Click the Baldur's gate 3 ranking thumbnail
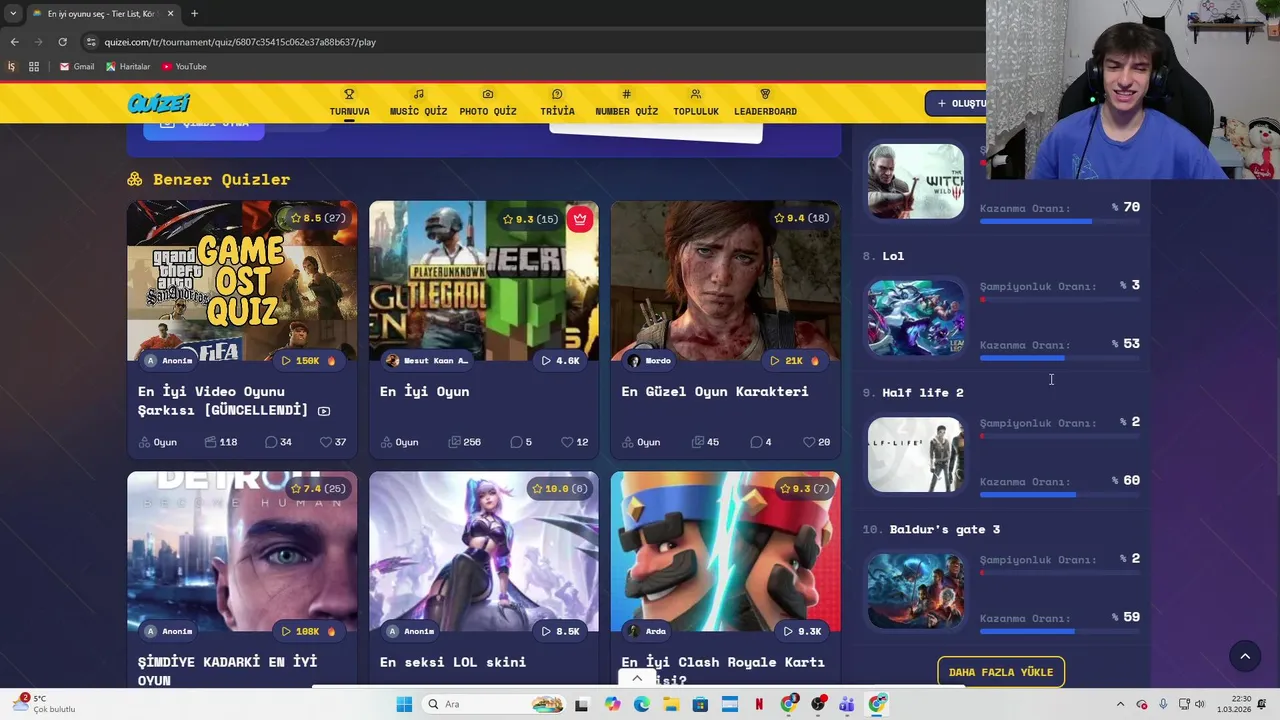Screen dimensions: 1280x720 click(916, 591)
